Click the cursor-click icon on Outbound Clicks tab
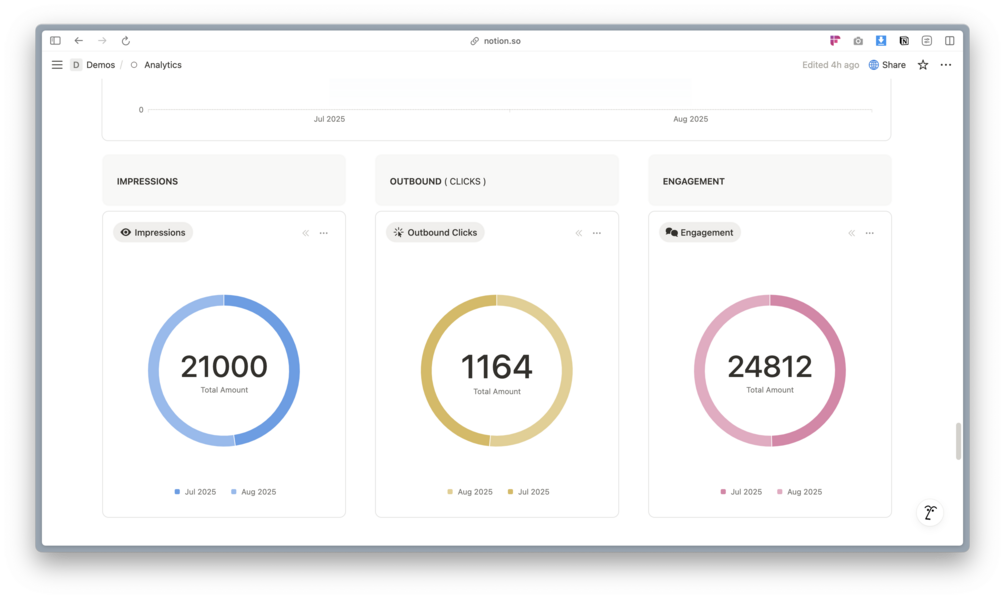1005x599 pixels. click(398, 233)
